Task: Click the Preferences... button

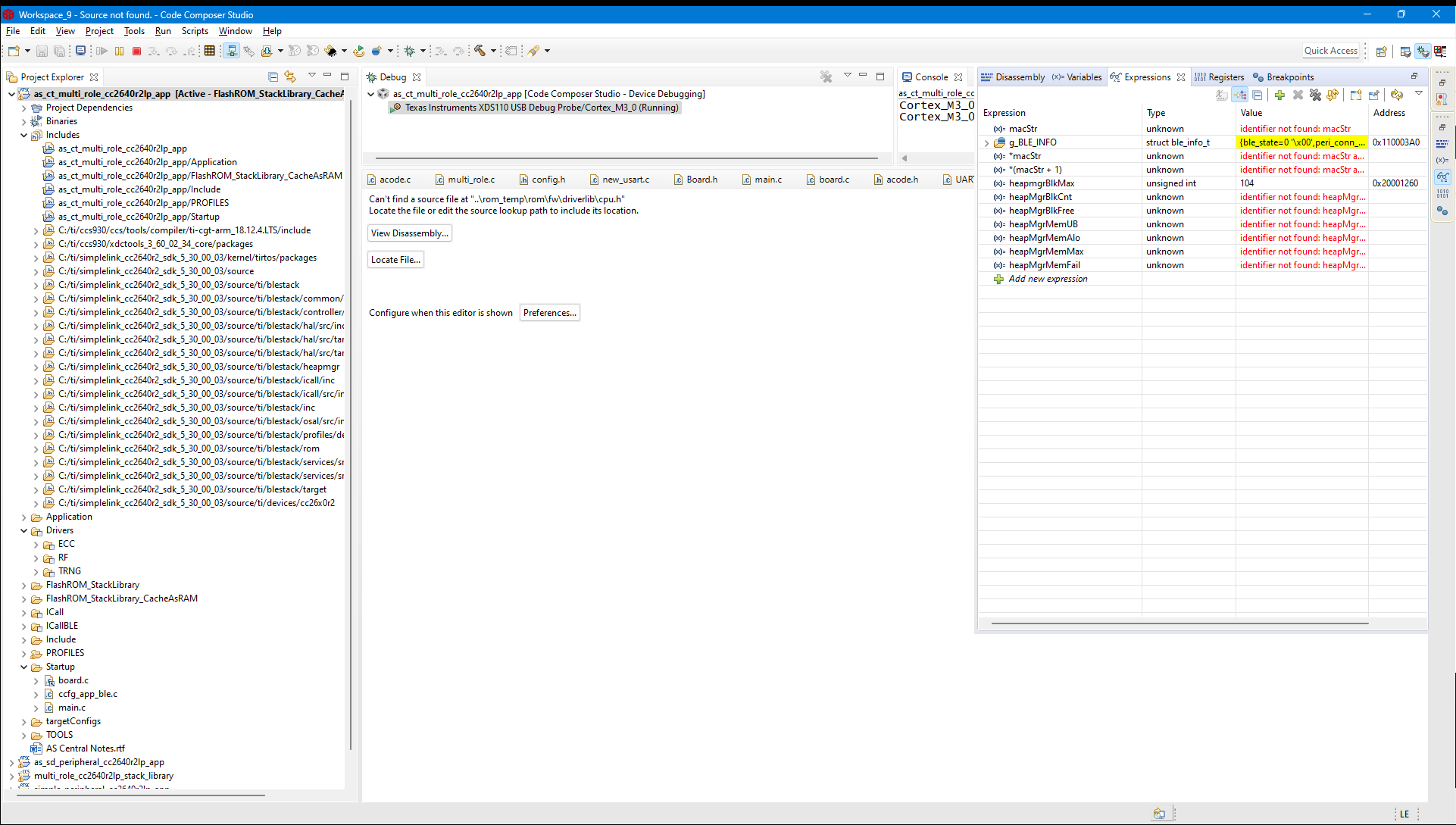Action: pos(550,313)
